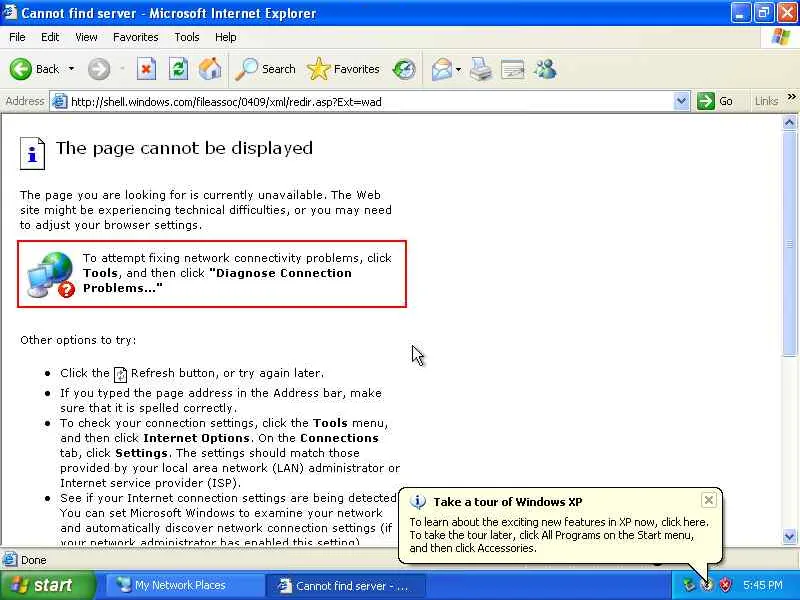Click the inline Refresh button icon
The width and height of the screenshot is (800, 600).
[x=120, y=374]
